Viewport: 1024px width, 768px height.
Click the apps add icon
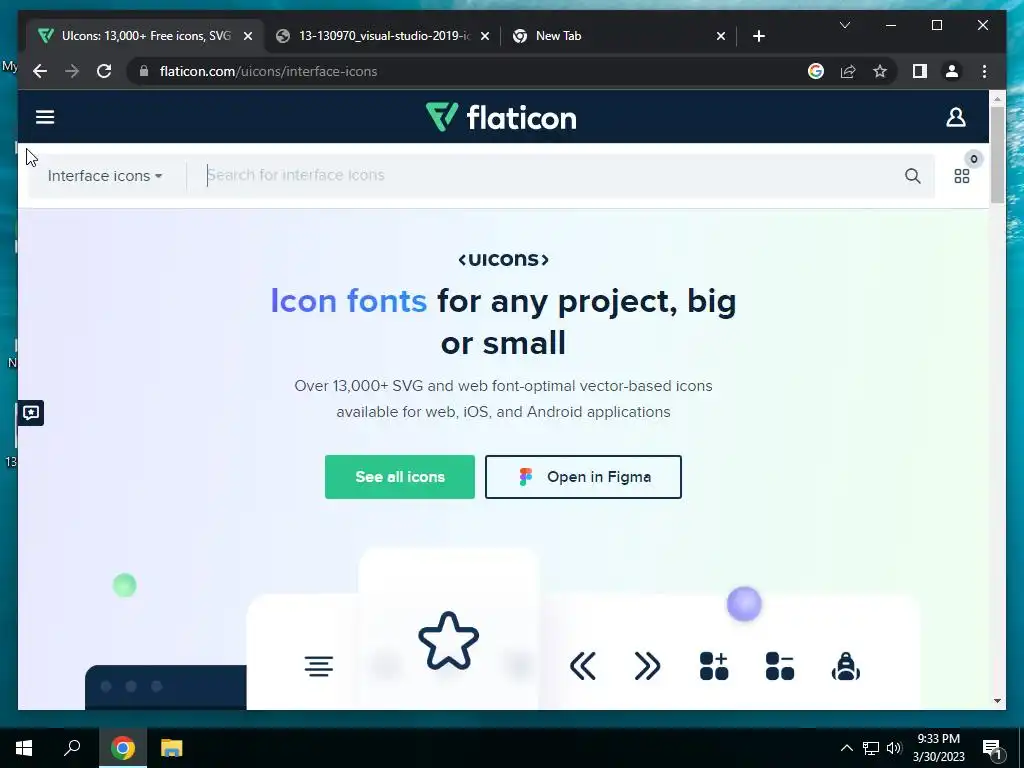tap(714, 666)
